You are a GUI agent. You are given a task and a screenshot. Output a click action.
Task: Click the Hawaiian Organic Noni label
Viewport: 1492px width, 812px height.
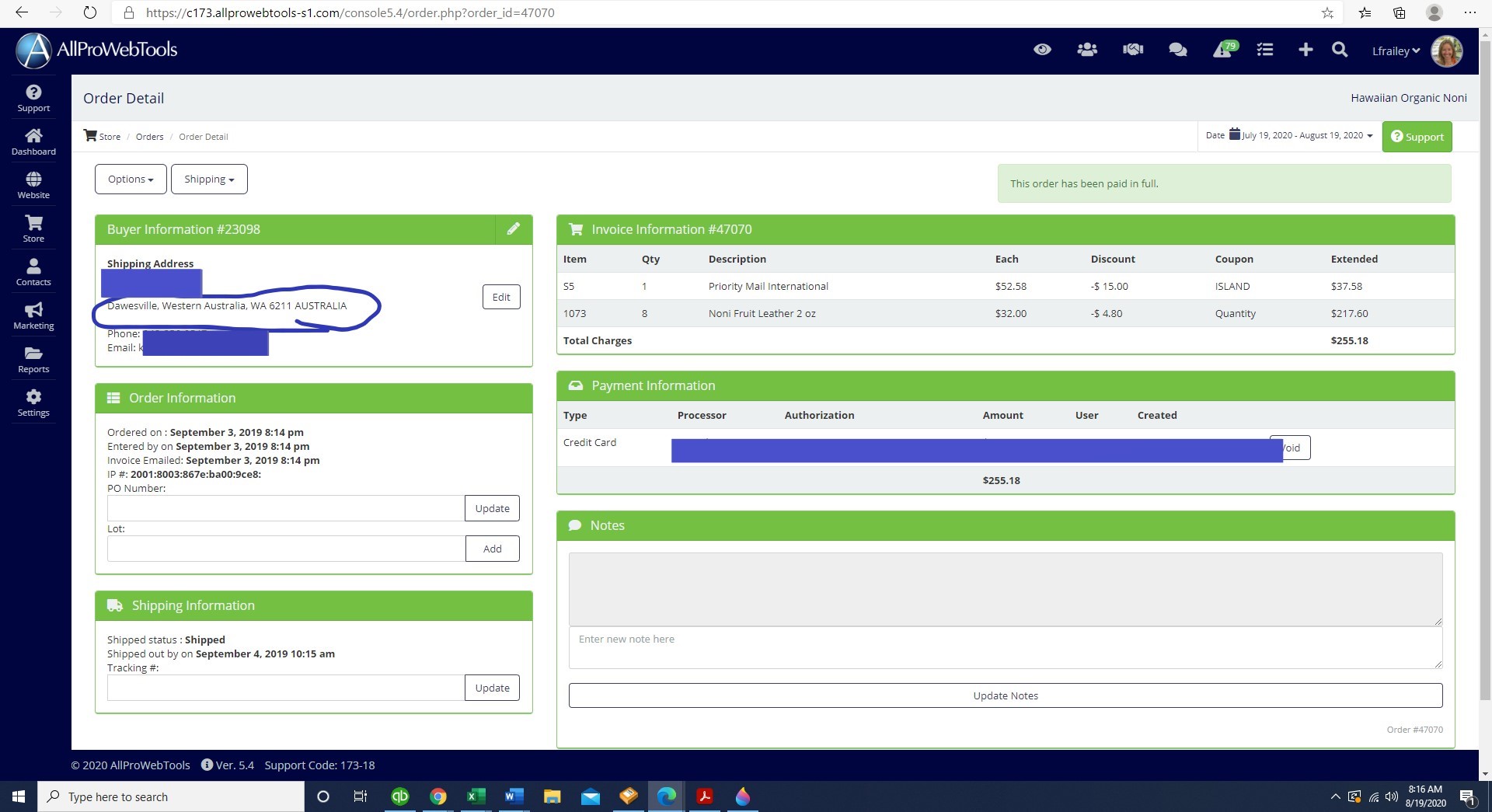[1408, 98]
